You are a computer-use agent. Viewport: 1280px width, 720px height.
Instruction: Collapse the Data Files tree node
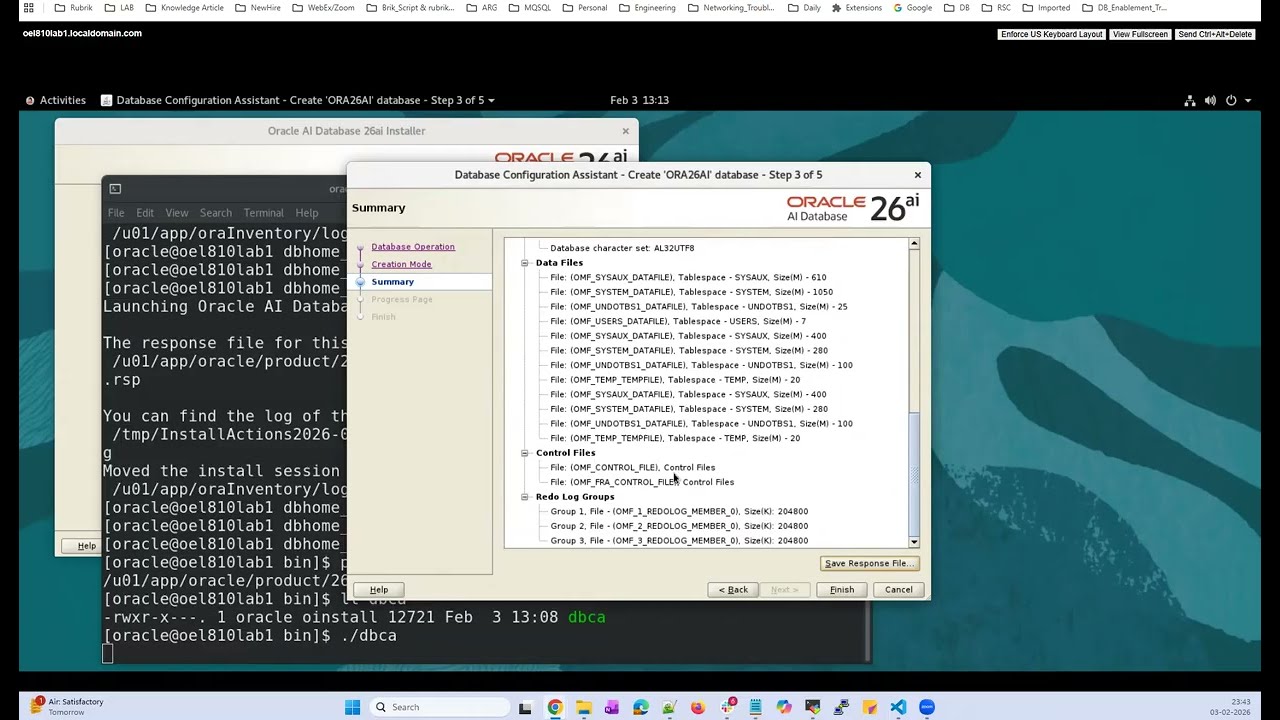click(x=524, y=263)
